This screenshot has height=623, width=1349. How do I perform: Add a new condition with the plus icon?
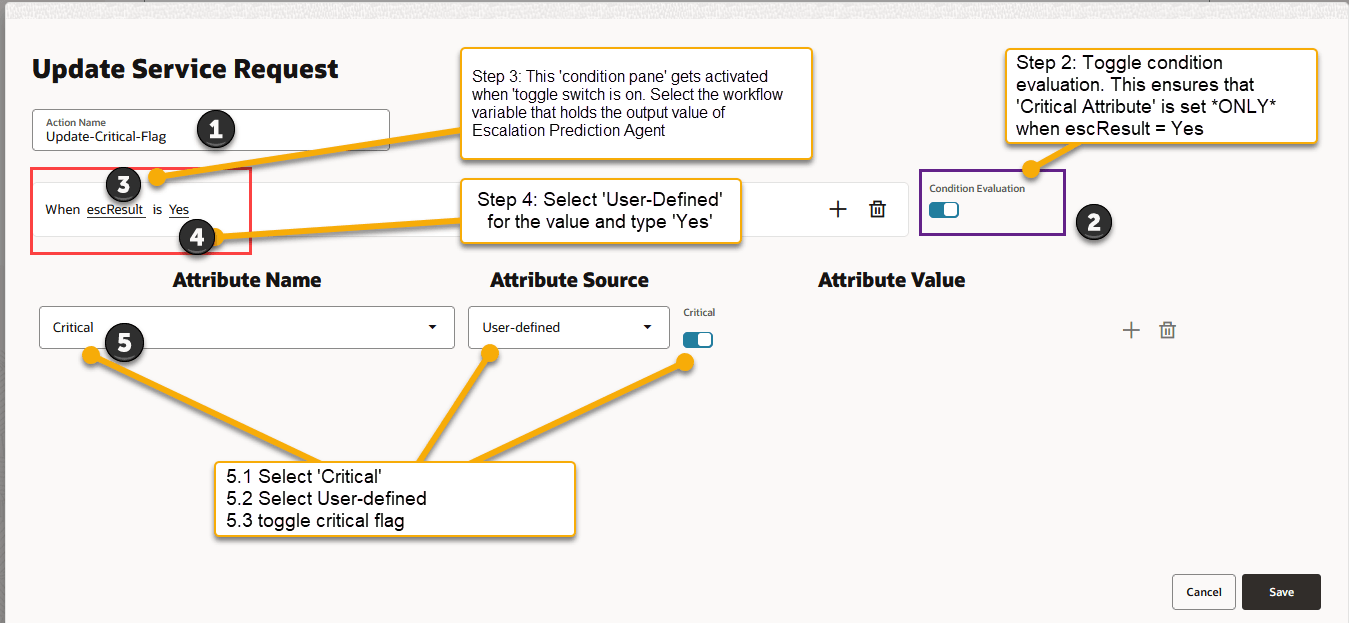click(x=838, y=209)
